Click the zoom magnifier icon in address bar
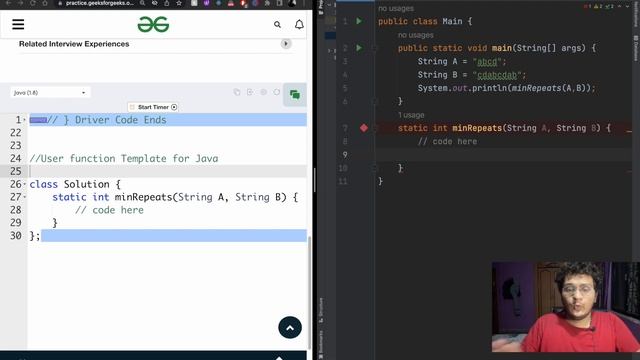Screen dimensions: 640x360 click(142, 3)
